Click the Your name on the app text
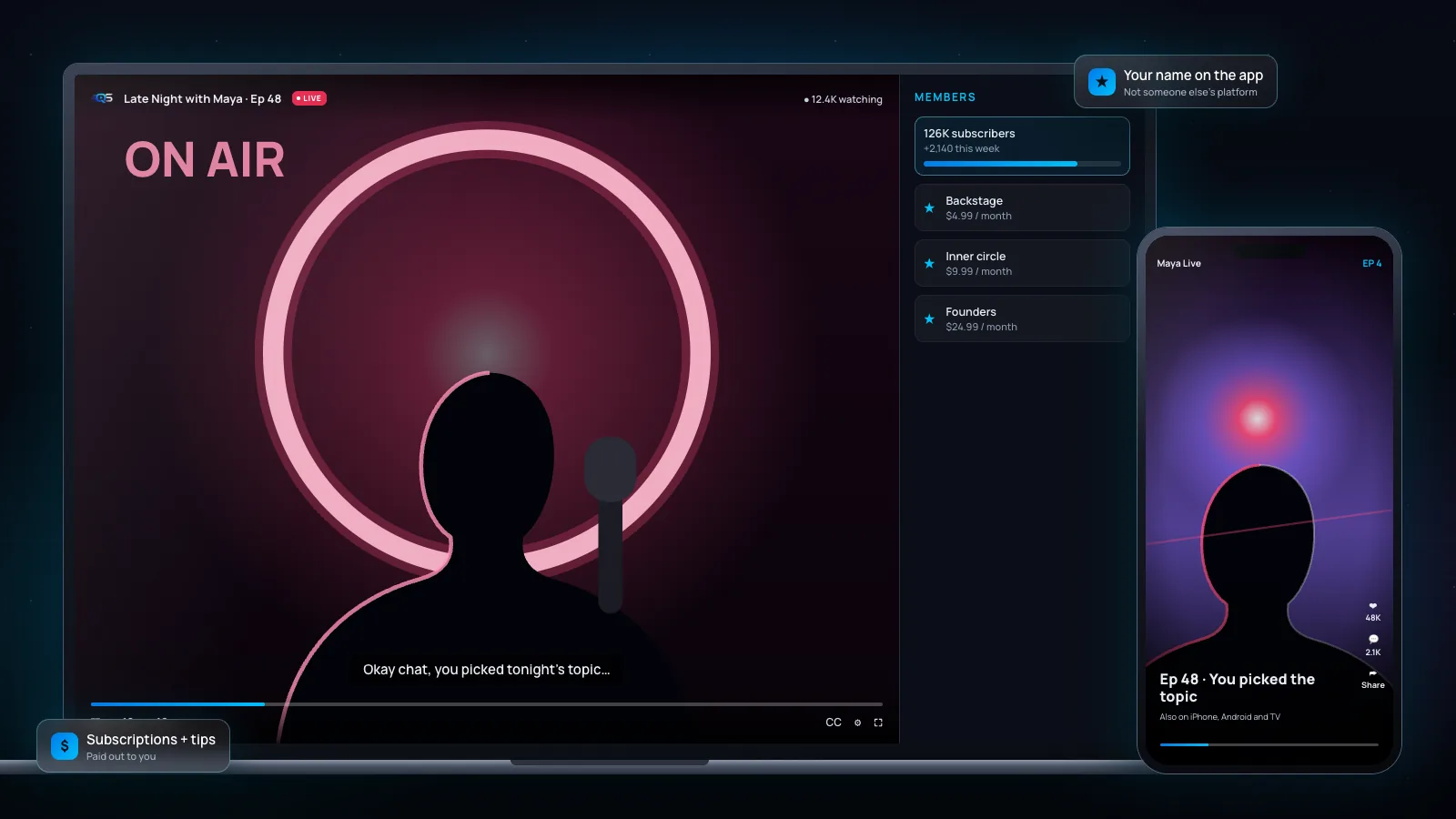Screen dimensions: 1456x819 click(x=1193, y=76)
